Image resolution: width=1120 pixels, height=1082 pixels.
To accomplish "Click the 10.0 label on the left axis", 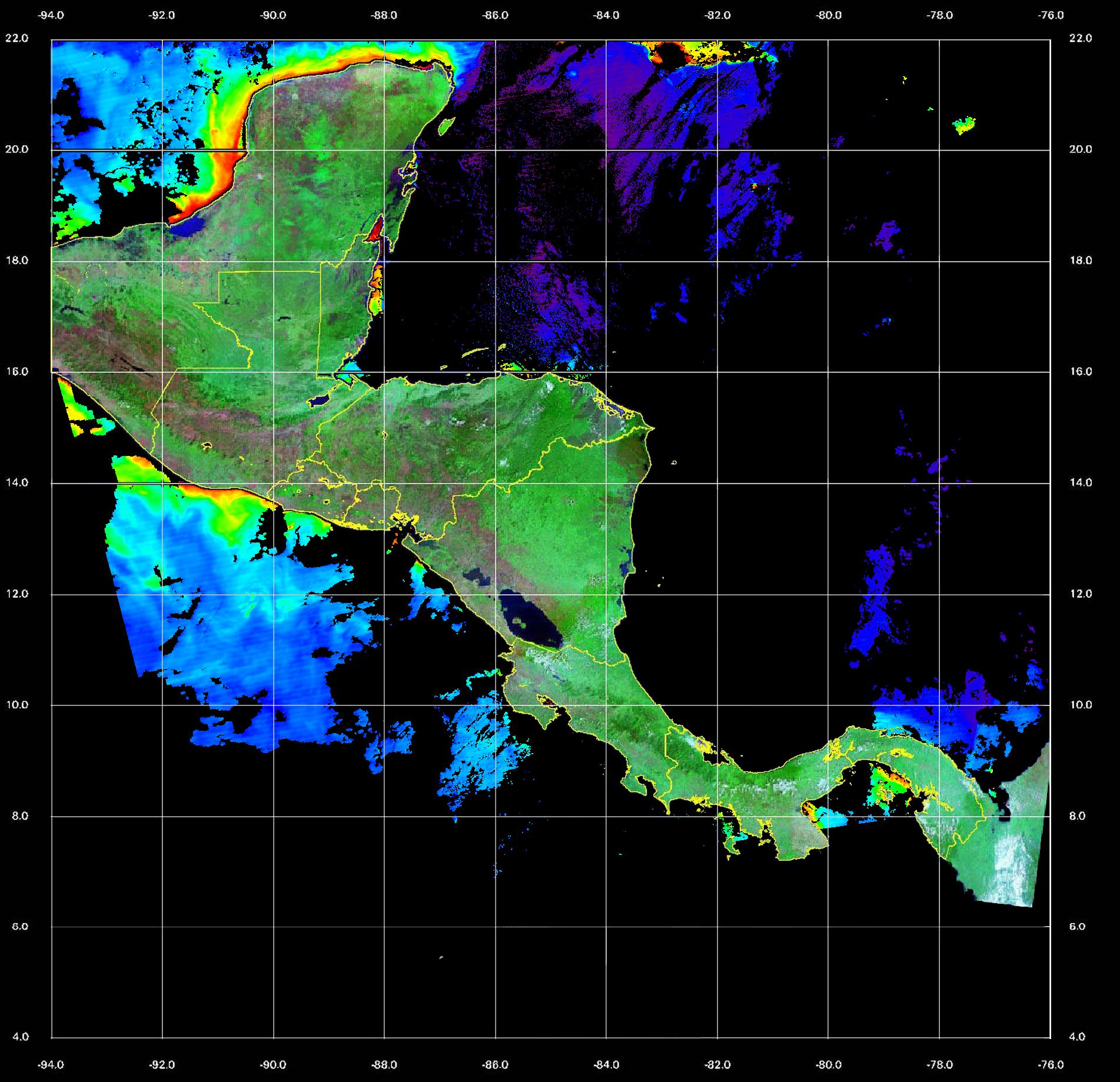I will (x=16, y=705).
